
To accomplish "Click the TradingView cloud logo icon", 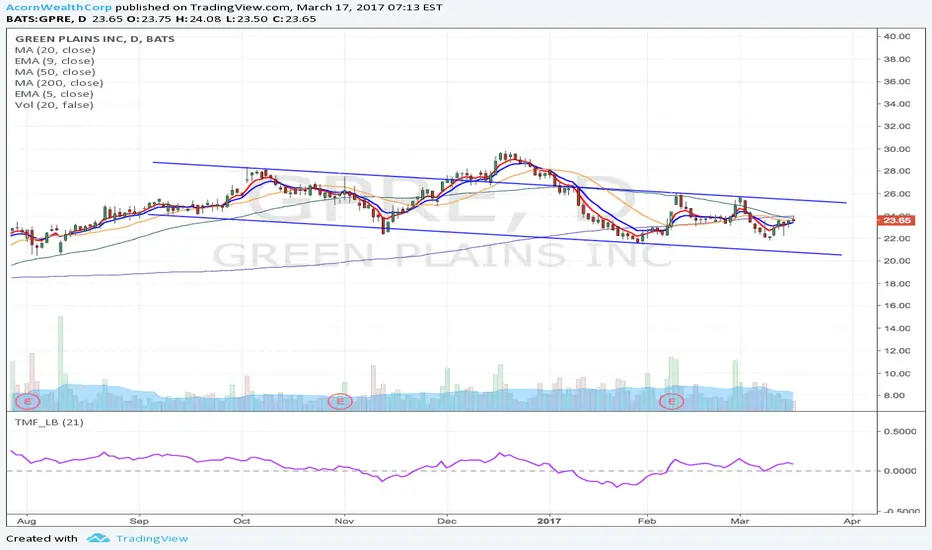I will point(98,538).
